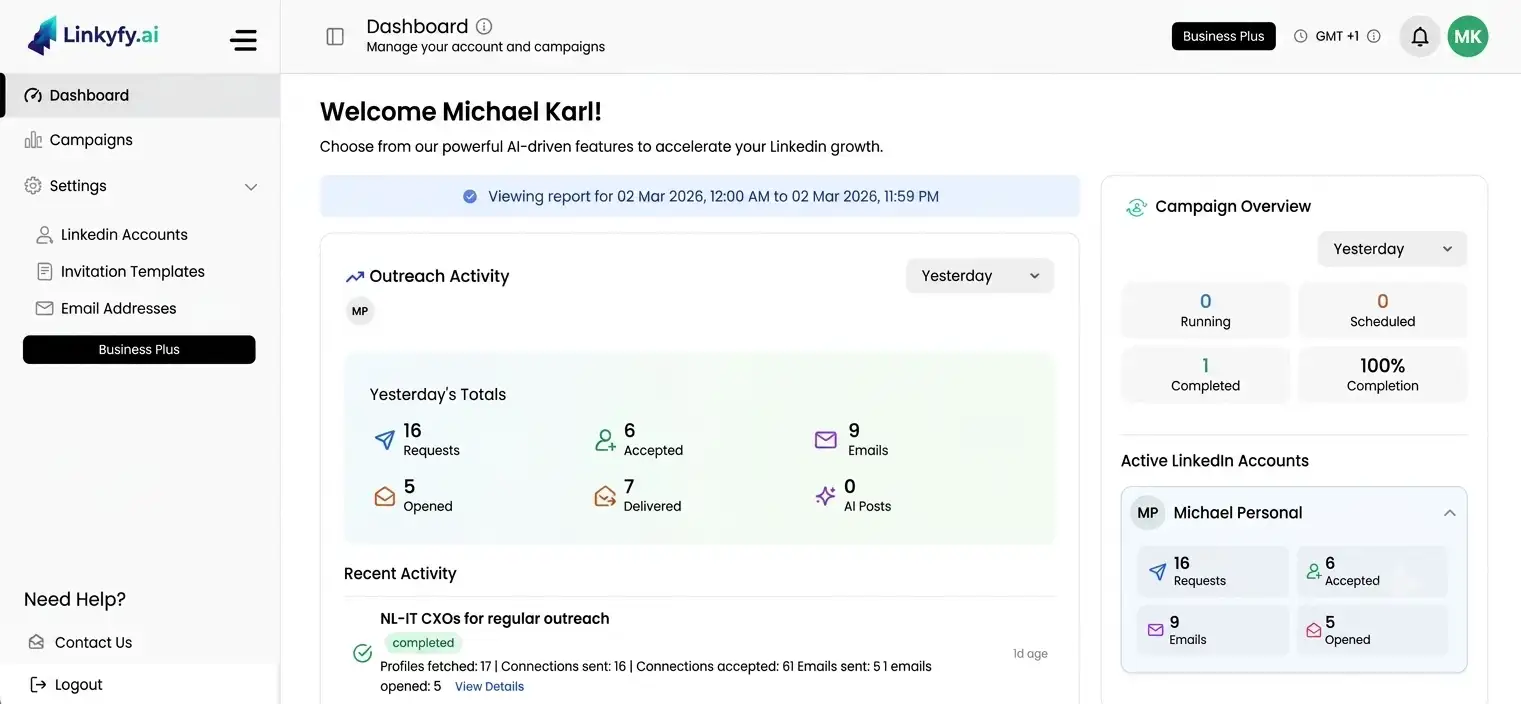The image size is (1521, 704).
Task: Toggle the hamburger menu icon
Action: 243,40
